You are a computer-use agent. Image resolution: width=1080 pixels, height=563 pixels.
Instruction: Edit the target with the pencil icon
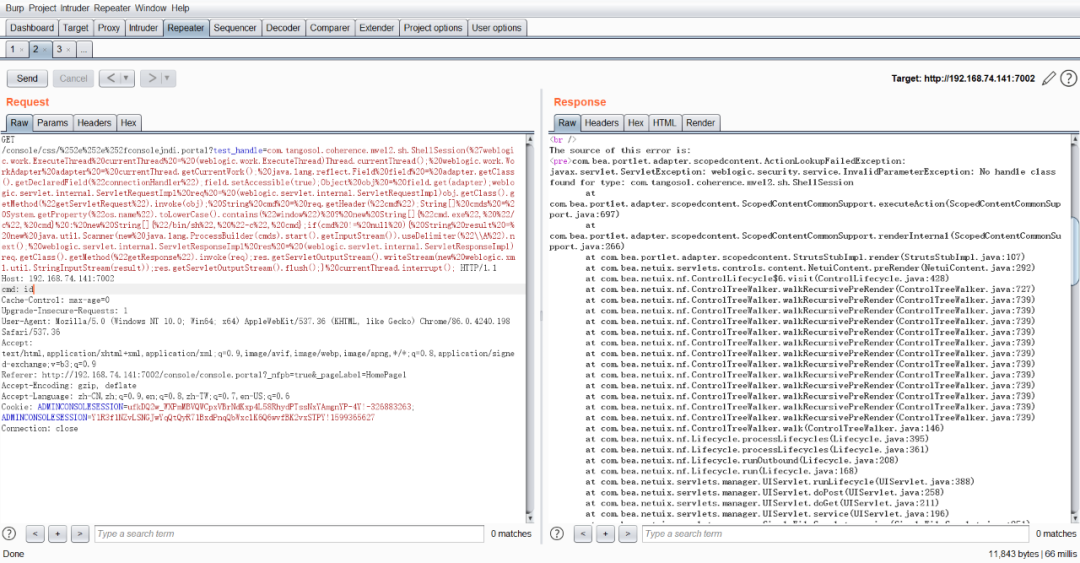(x=1048, y=79)
